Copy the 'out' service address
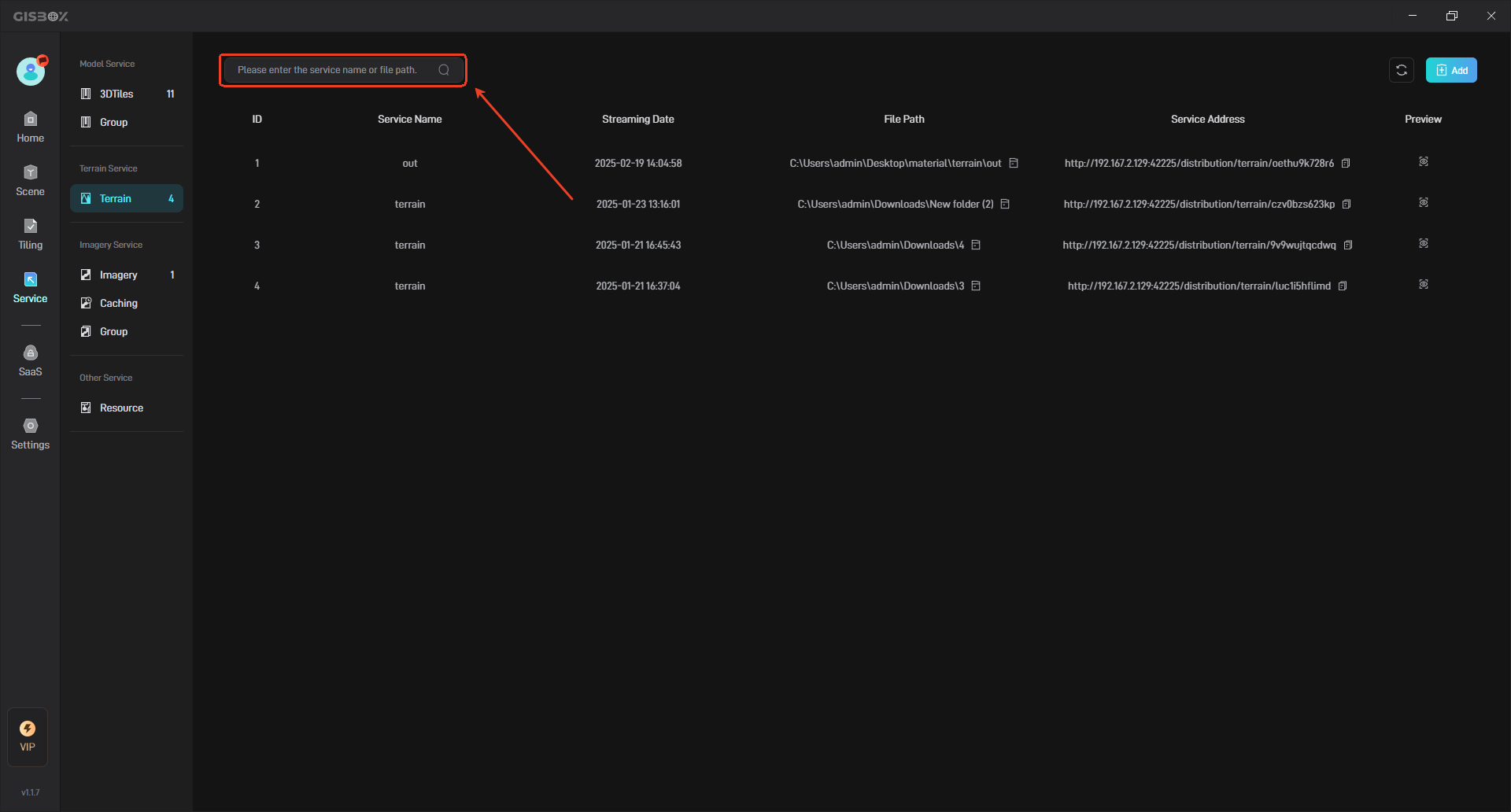 point(1346,164)
